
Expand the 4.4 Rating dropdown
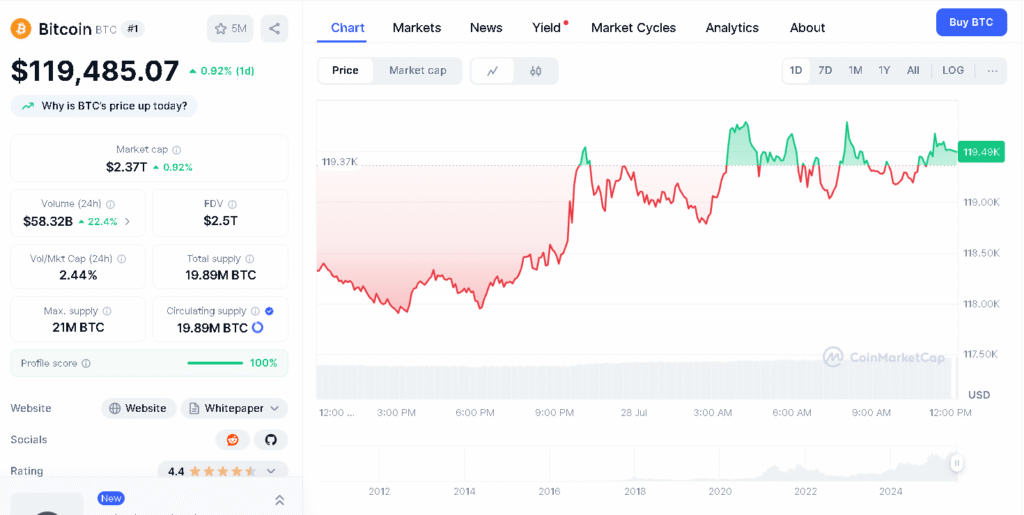coord(271,471)
